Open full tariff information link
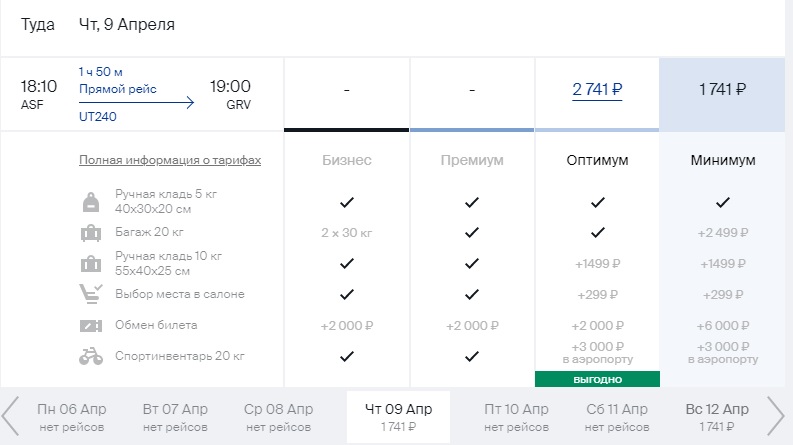 [169, 160]
